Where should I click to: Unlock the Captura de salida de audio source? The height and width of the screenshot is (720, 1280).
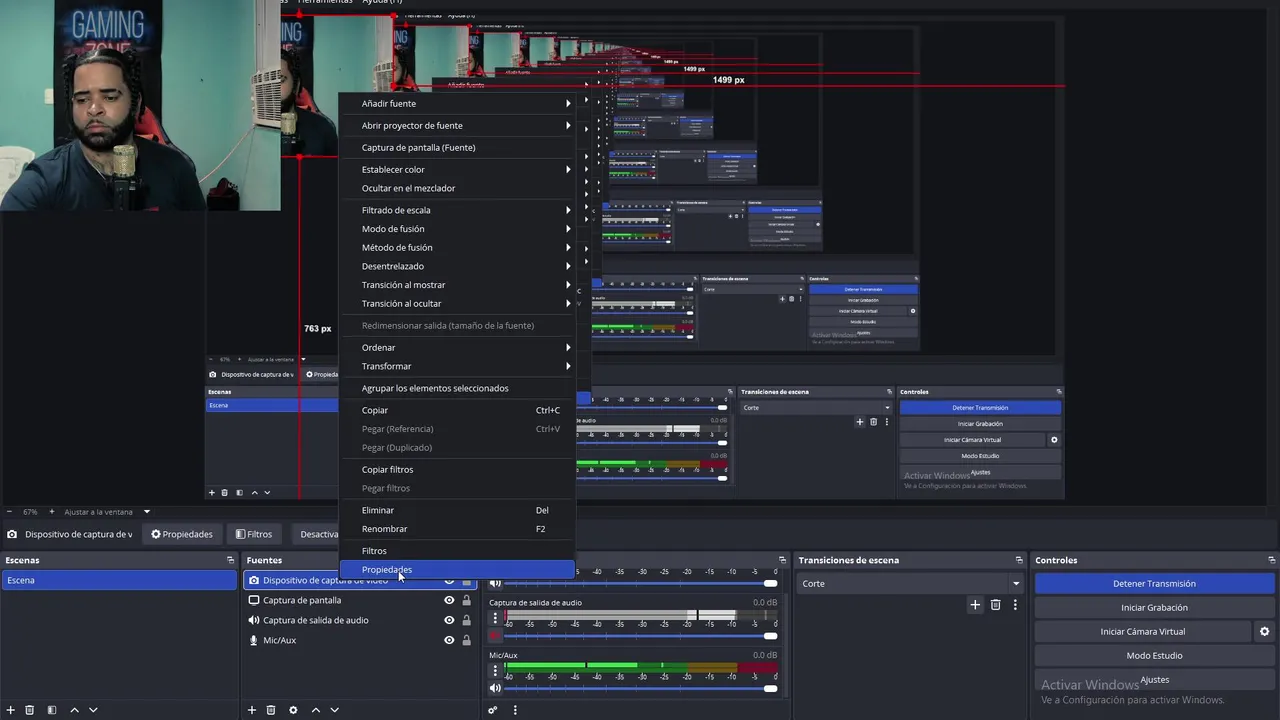pyautogui.click(x=466, y=620)
